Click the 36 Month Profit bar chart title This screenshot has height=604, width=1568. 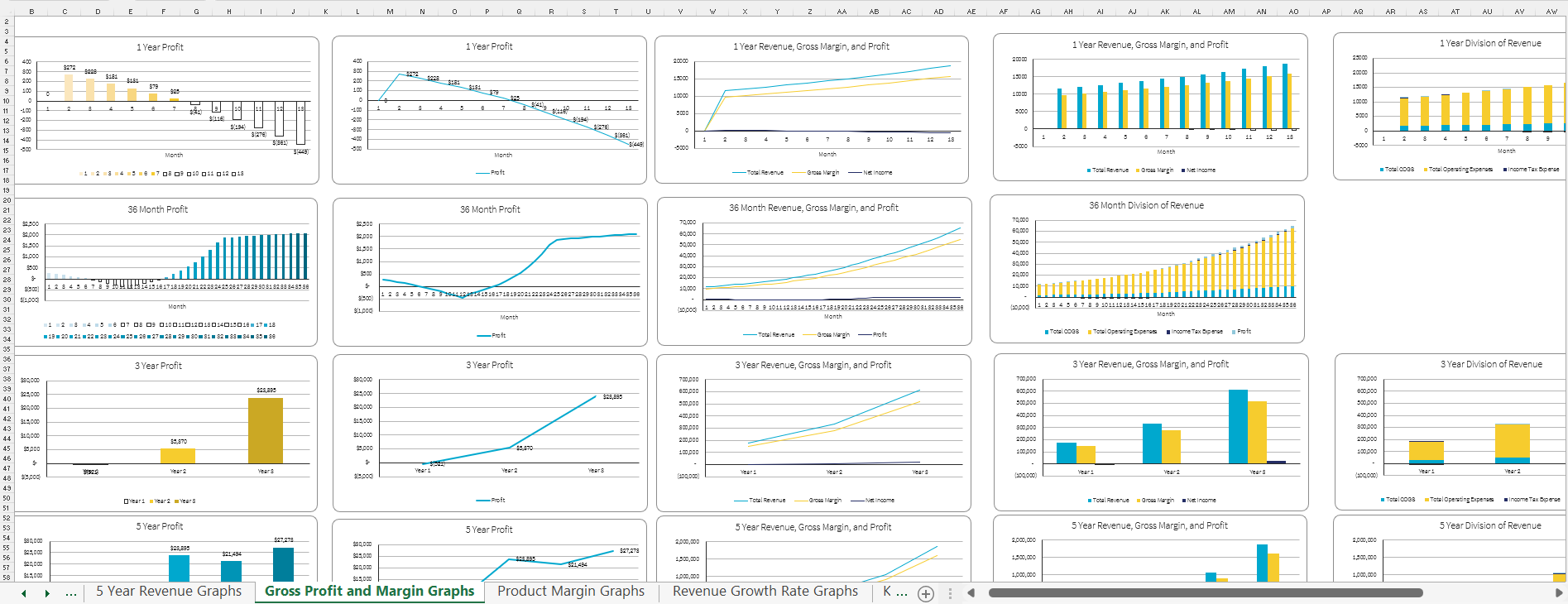point(157,209)
